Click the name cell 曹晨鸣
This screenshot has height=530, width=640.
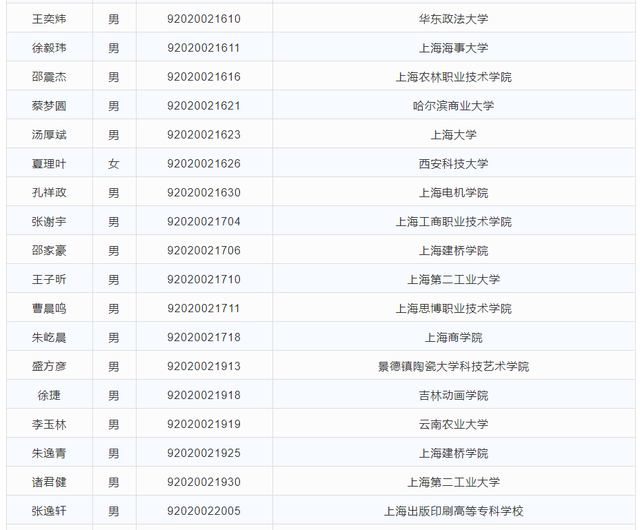click(49, 309)
